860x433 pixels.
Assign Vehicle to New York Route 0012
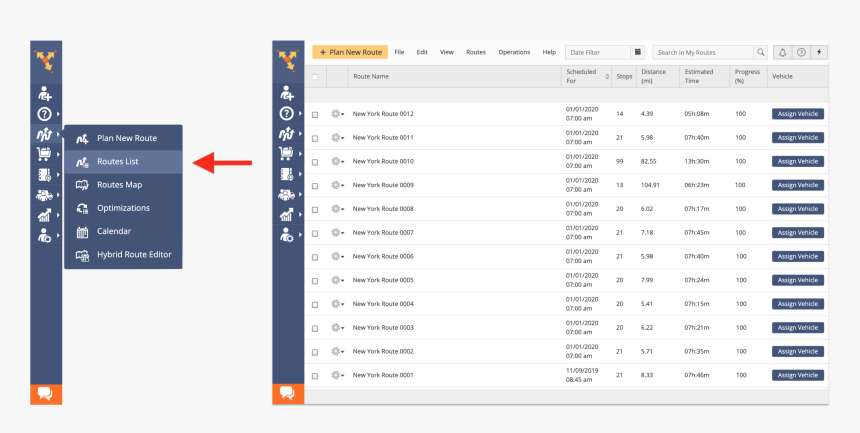tap(797, 114)
